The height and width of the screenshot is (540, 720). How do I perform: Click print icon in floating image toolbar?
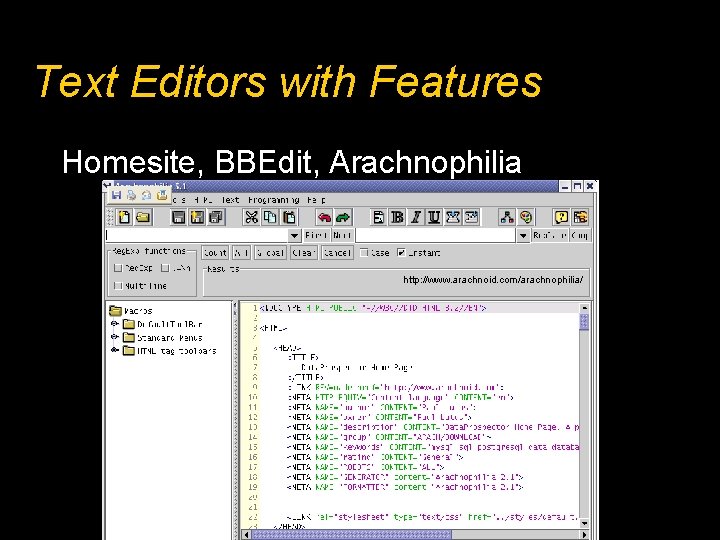tap(131, 195)
